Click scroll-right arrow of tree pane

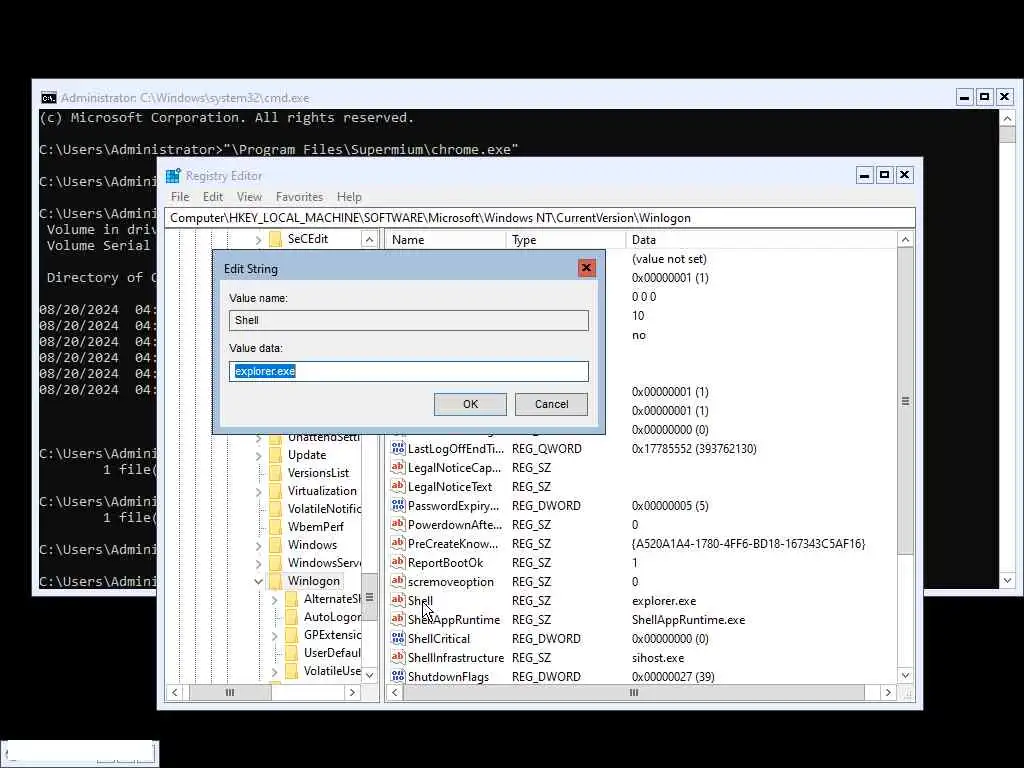click(x=353, y=692)
